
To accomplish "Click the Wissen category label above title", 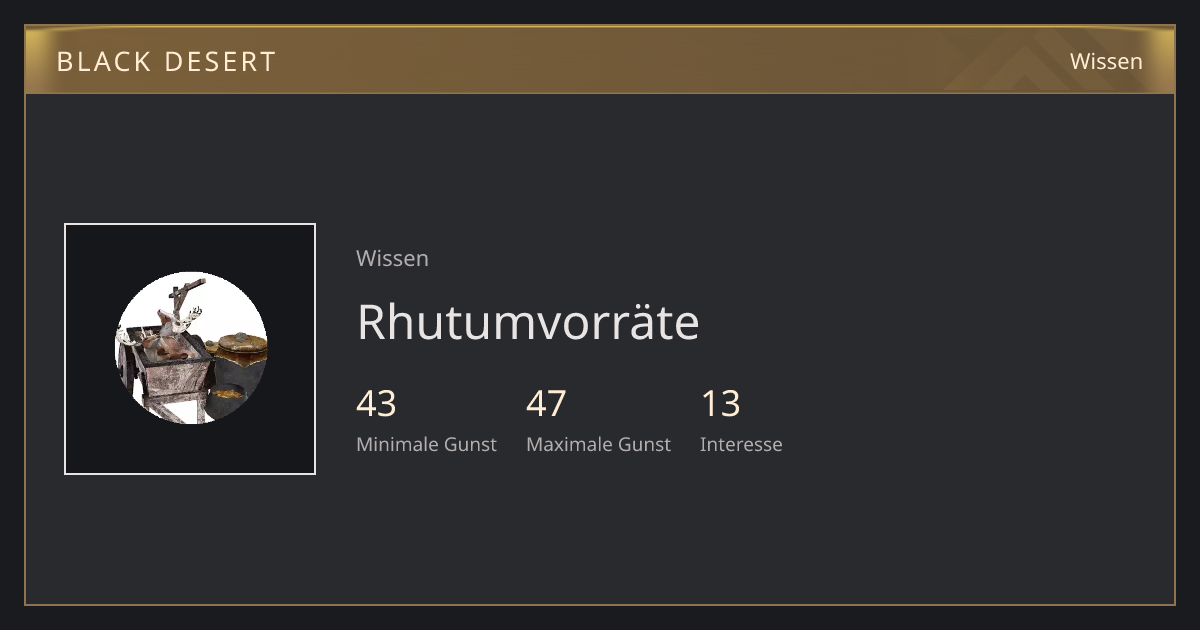I will click(x=392, y=258).
